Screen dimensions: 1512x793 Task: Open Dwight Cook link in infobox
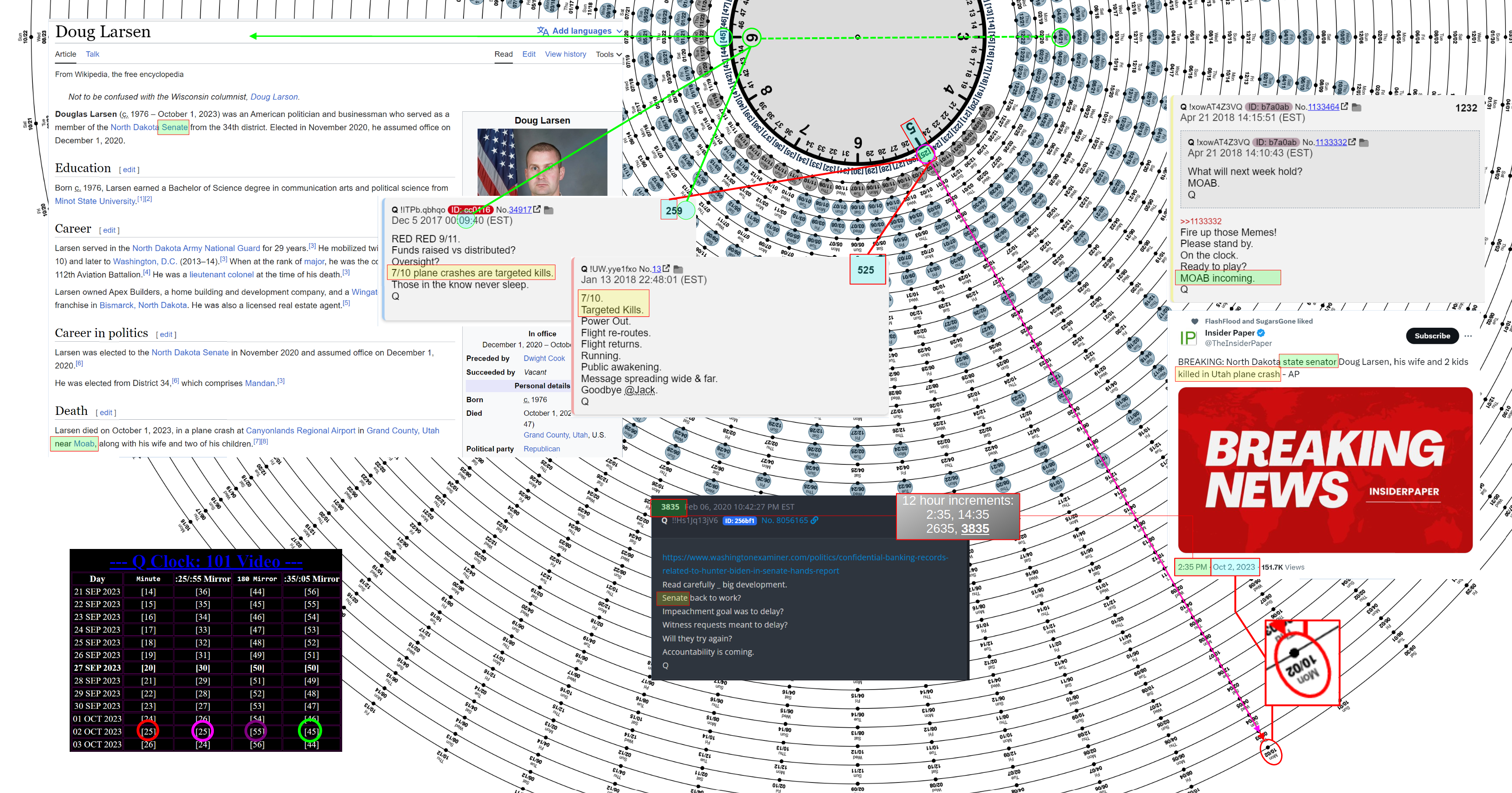point(544,358)
